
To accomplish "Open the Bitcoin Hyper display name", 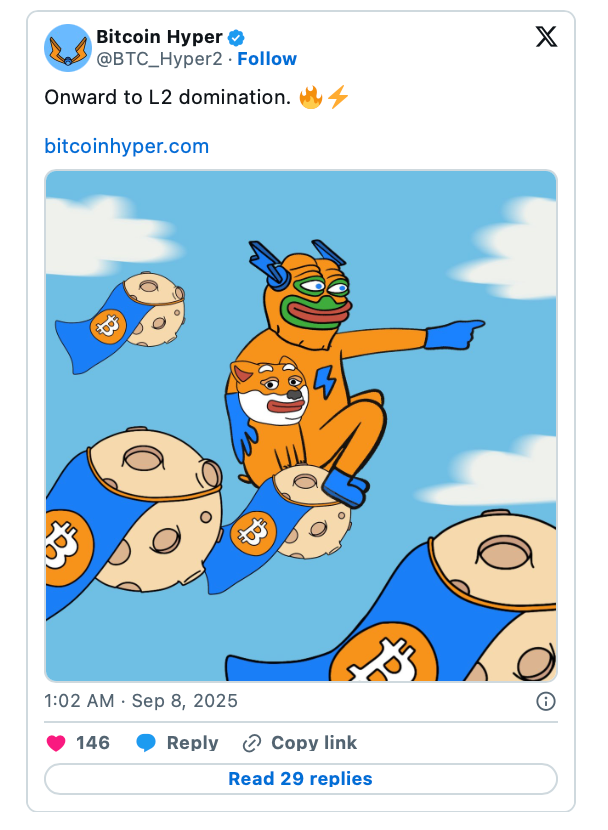I will [159, 37].
